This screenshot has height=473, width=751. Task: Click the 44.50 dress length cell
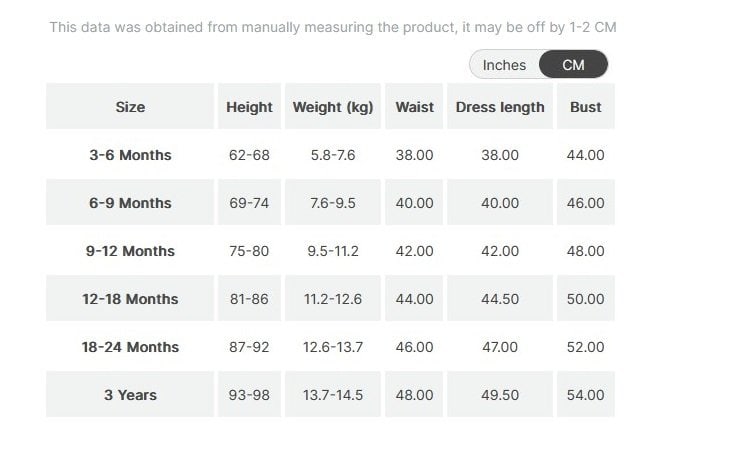coord(500,299)
